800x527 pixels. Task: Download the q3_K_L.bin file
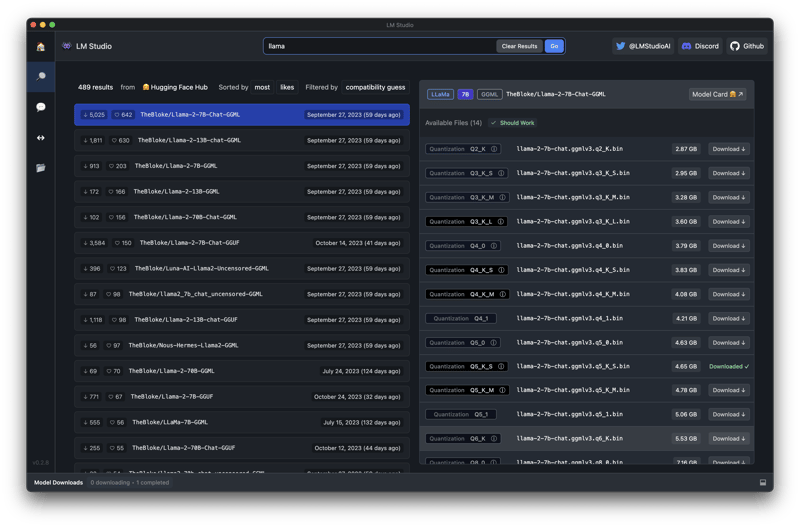click(x=729, y=221)
